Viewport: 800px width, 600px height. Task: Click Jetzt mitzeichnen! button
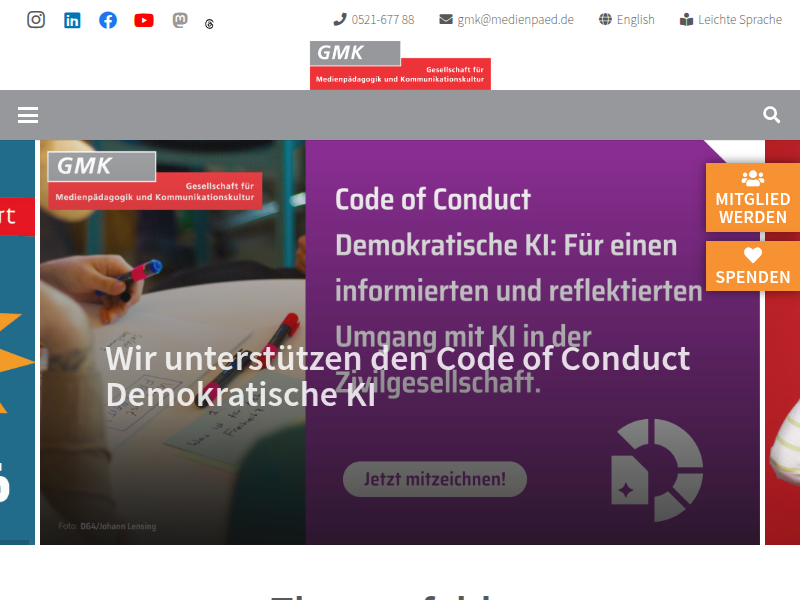click(435, 479)
